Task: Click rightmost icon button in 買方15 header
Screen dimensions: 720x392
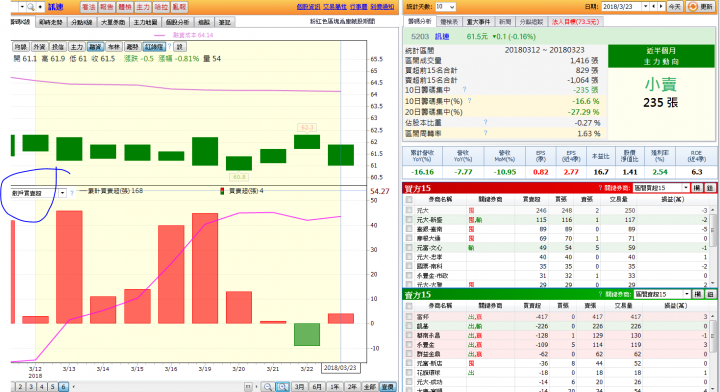Action: [709, 188]
